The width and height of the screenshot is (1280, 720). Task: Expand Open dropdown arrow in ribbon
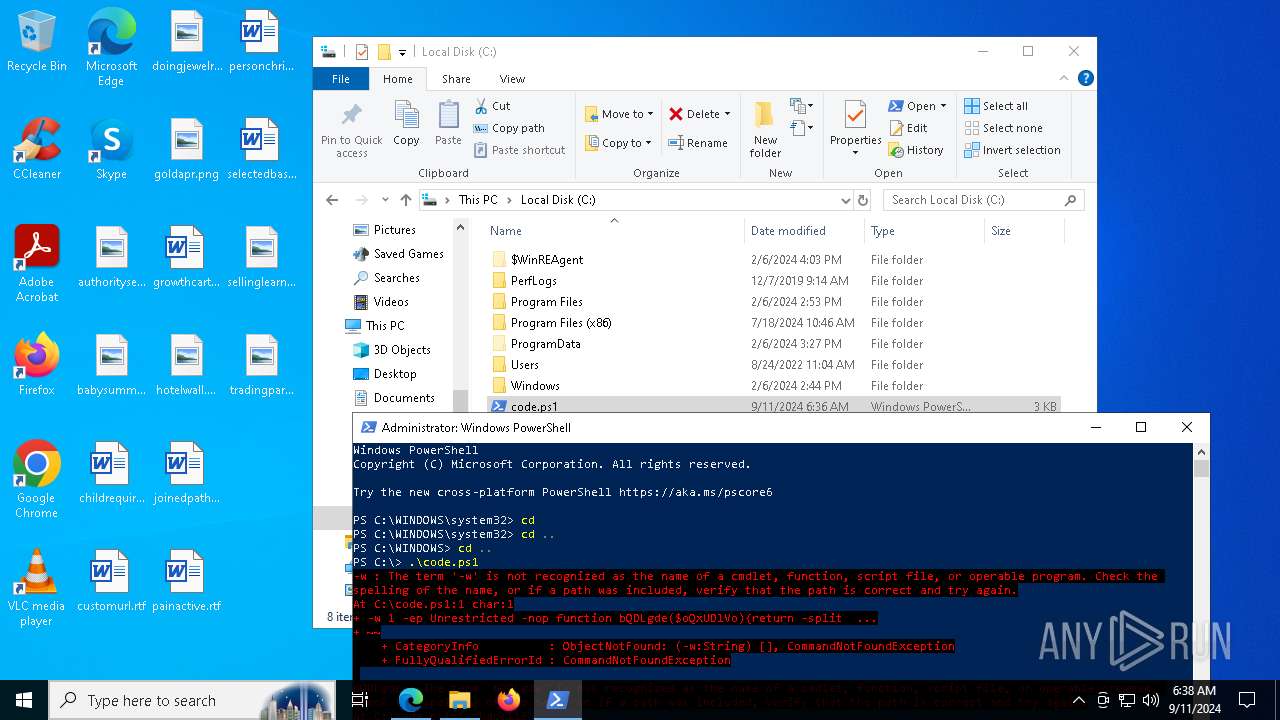[943, 106]
